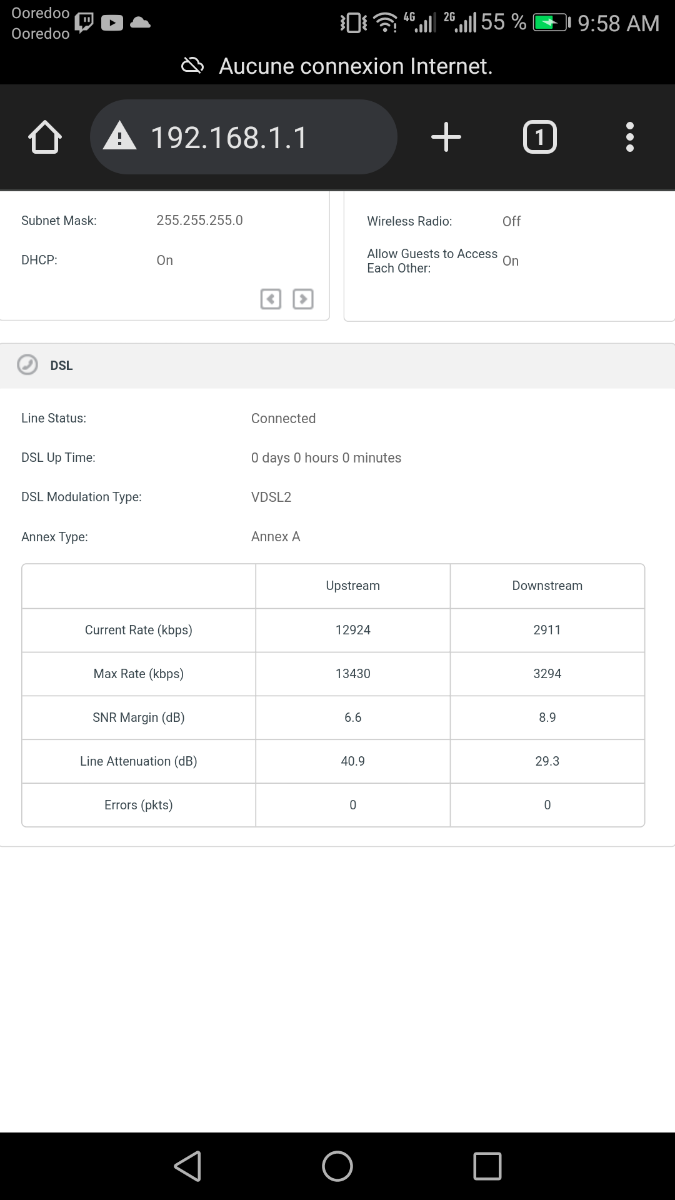Screen dimensions: 675x1200
Task: Tap the browser home icon
Action: 45,138
